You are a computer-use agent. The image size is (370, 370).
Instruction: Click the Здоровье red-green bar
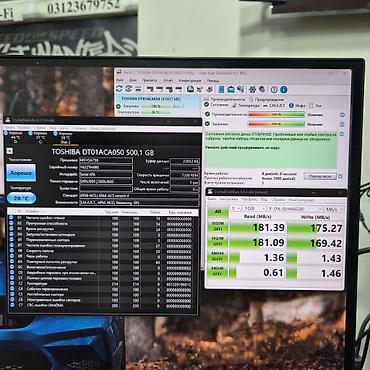coord(276,124)
